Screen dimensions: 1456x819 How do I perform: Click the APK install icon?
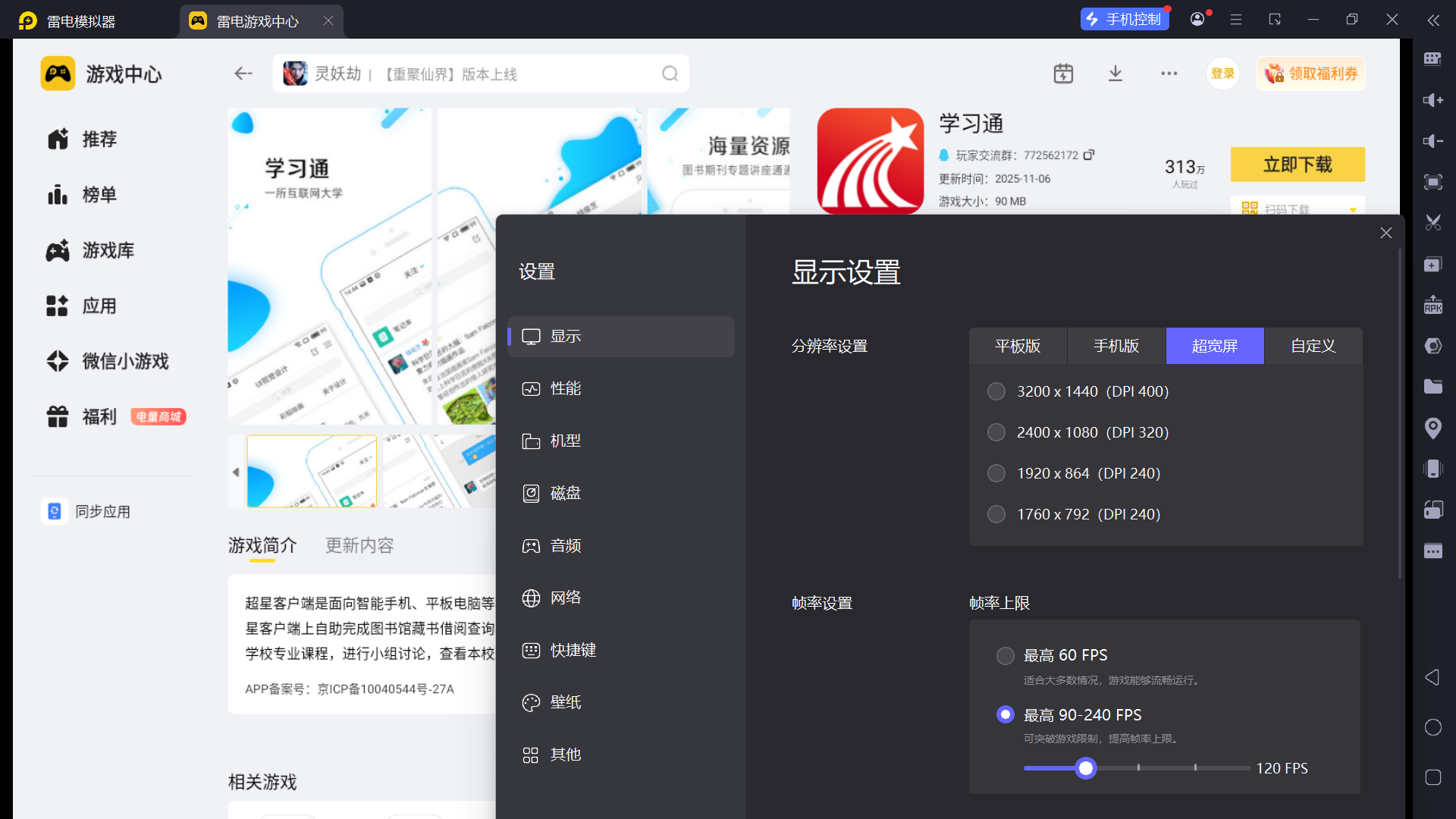[x=1432, y=305]
